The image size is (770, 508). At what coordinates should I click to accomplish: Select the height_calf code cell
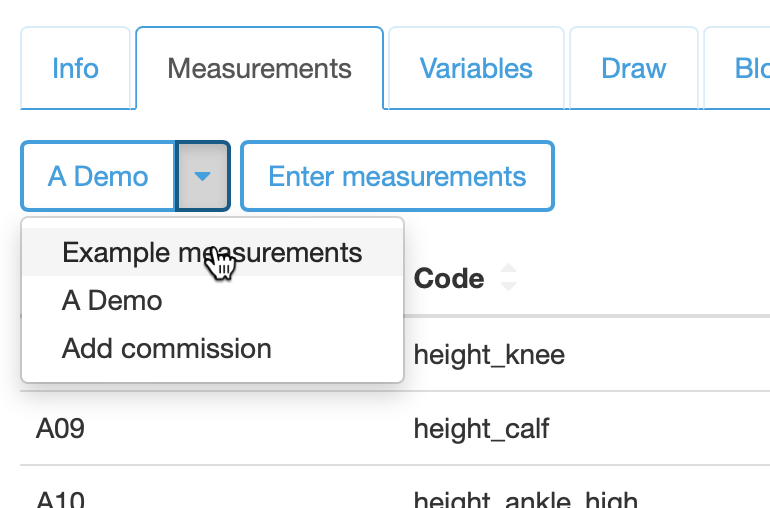pos(481,429)
